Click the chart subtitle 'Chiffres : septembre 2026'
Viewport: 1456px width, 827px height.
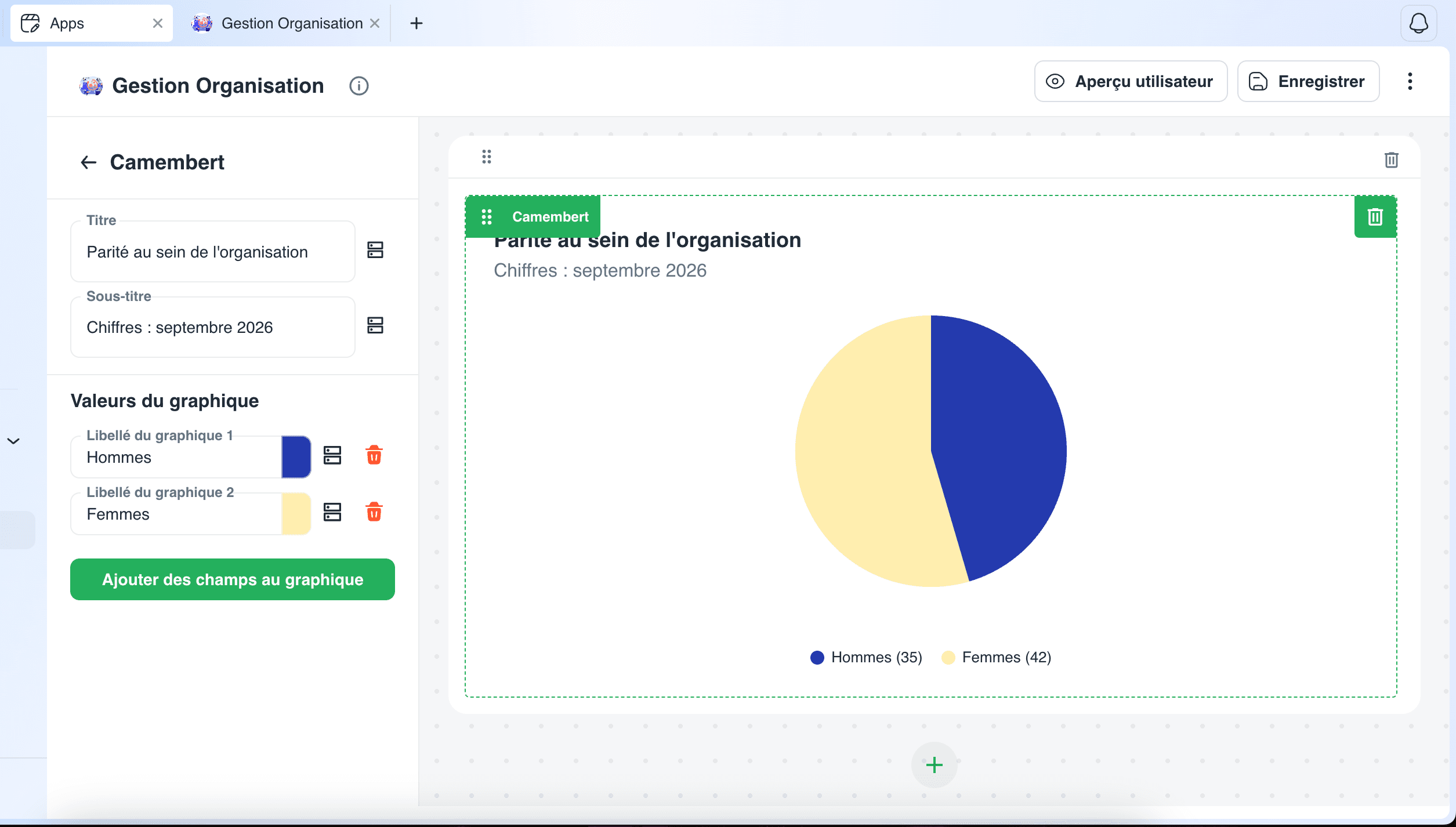click(600, 270)
